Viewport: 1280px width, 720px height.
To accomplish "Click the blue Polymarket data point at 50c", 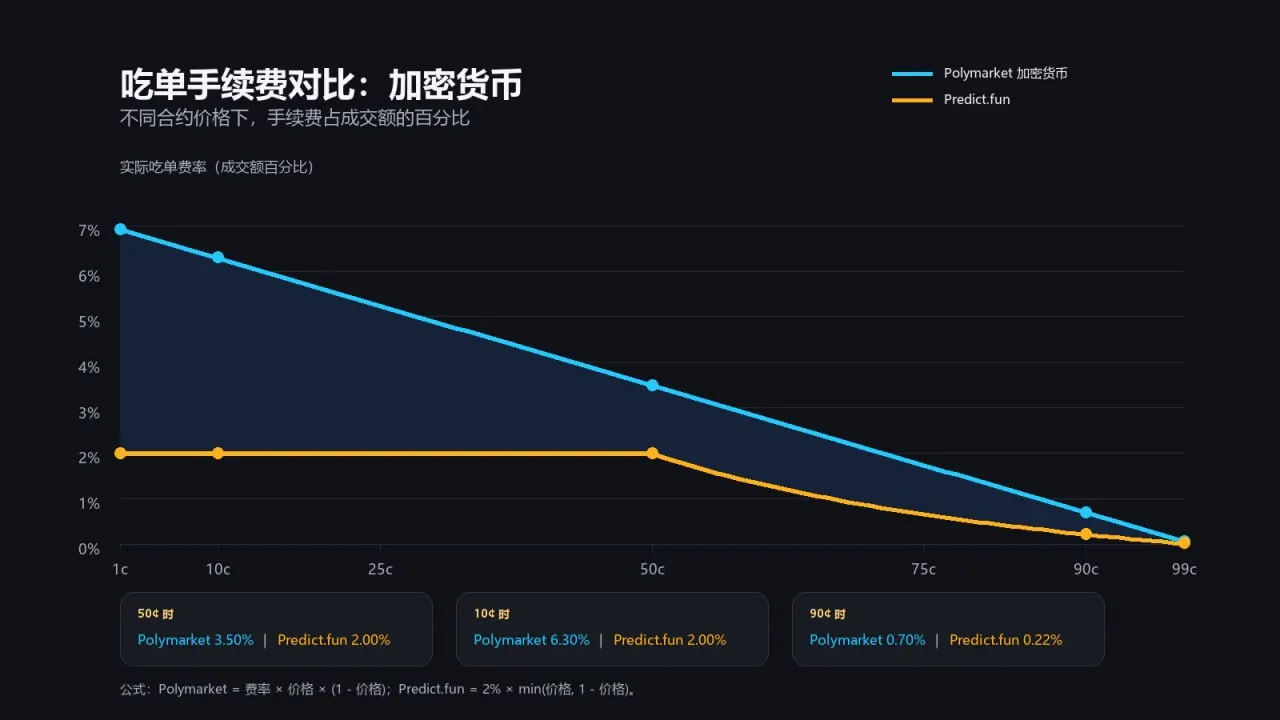I will click(x=652, y=385).
